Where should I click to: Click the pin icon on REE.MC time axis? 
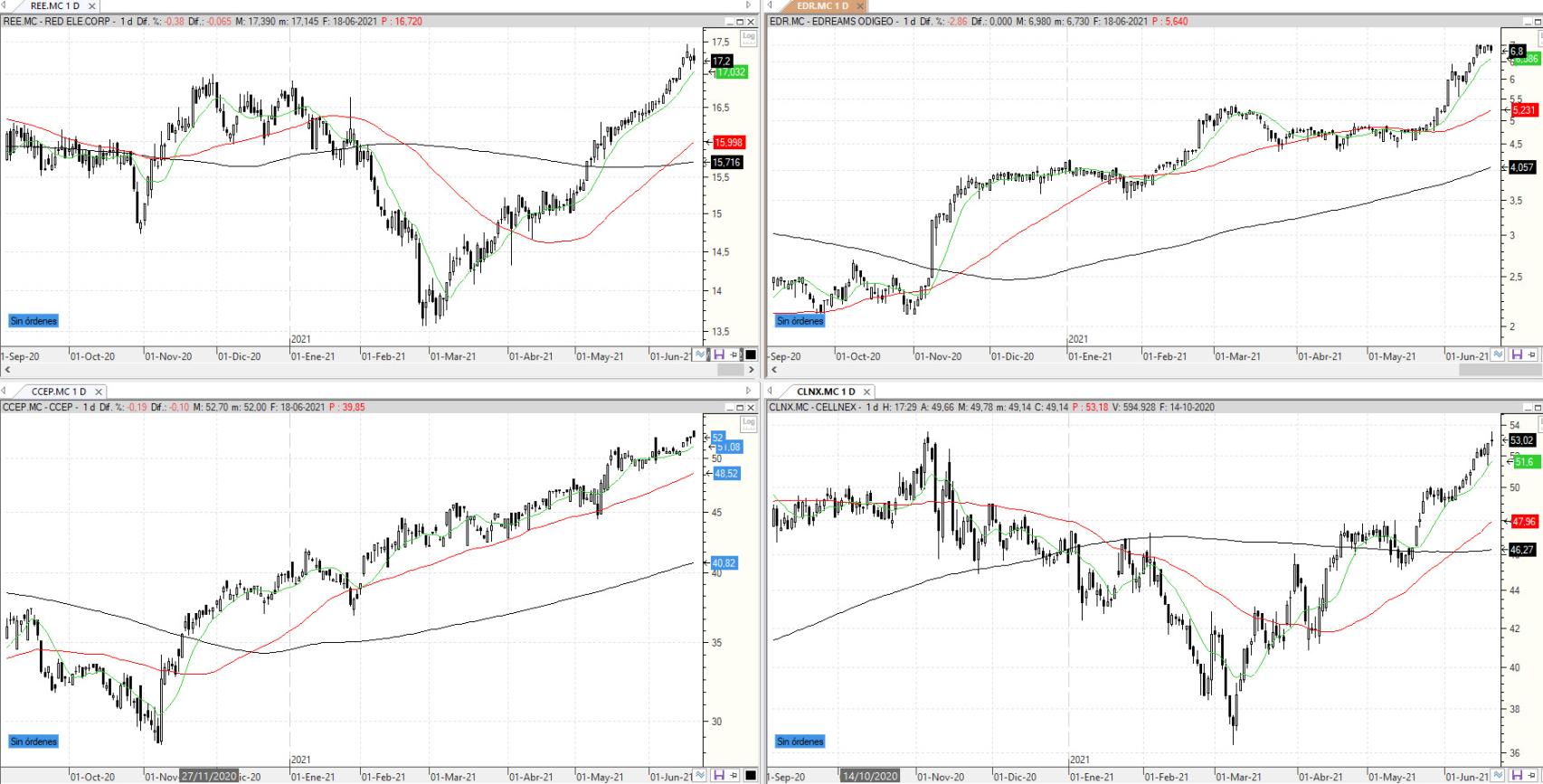(734, 355)
